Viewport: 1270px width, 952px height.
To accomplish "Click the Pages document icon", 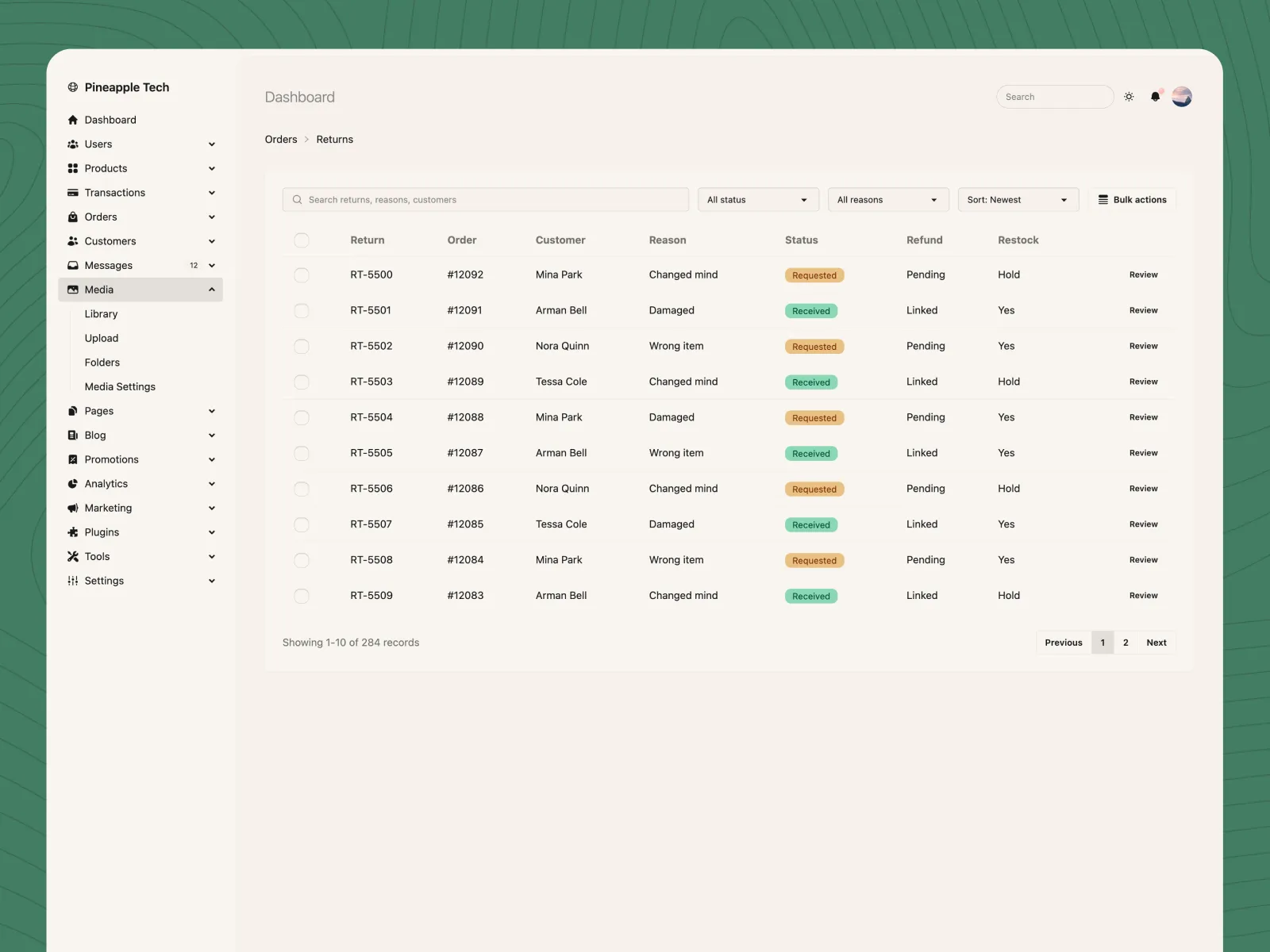I will click(x=73, y=411).
